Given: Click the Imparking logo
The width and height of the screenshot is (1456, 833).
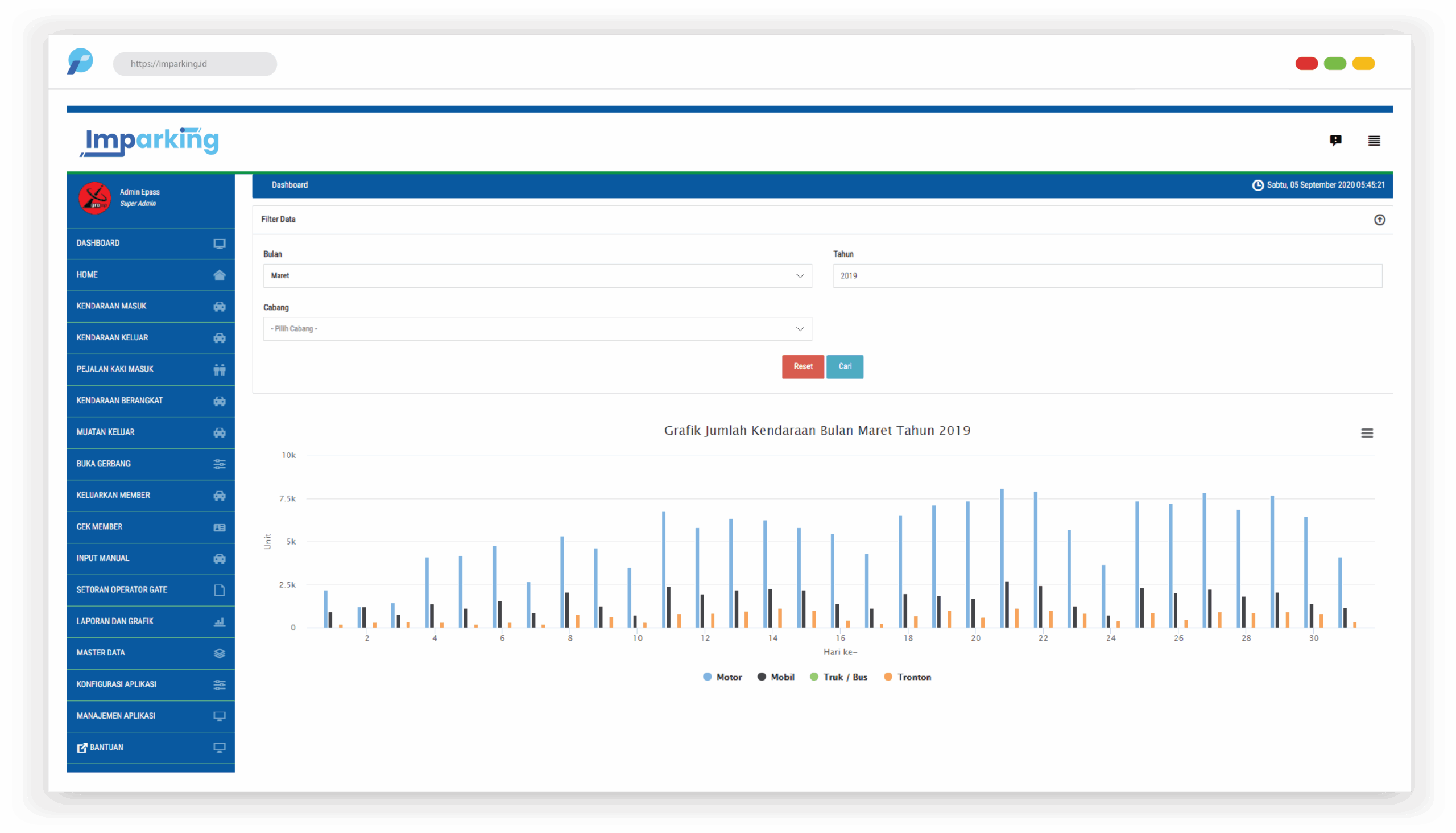Looking at the screenshot, I should click(150, 141).
